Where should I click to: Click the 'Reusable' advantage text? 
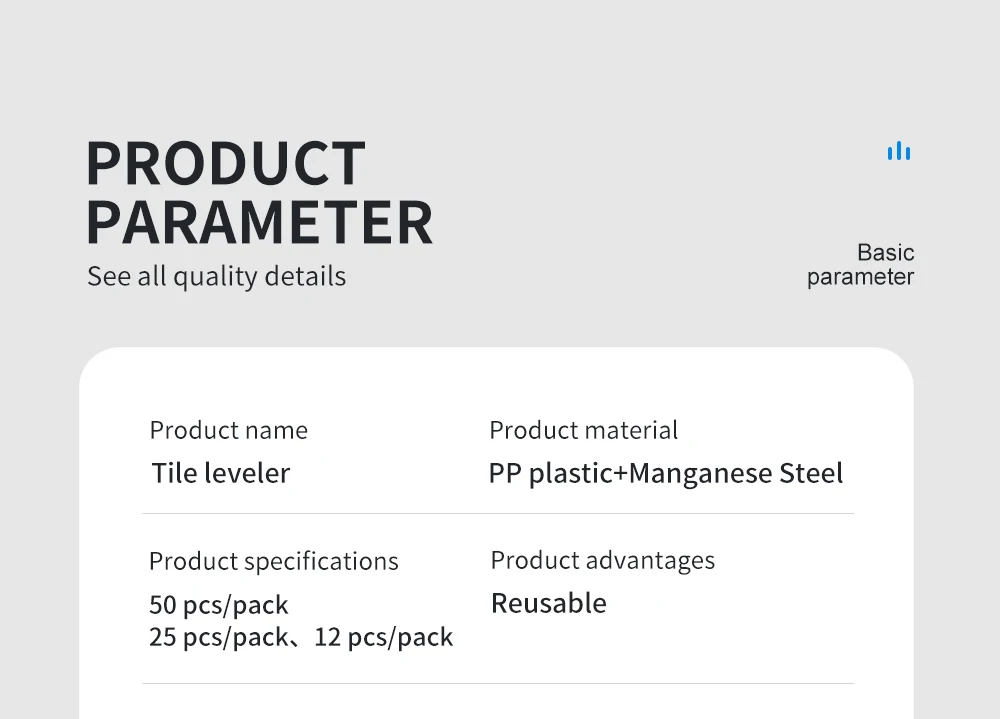548,603
